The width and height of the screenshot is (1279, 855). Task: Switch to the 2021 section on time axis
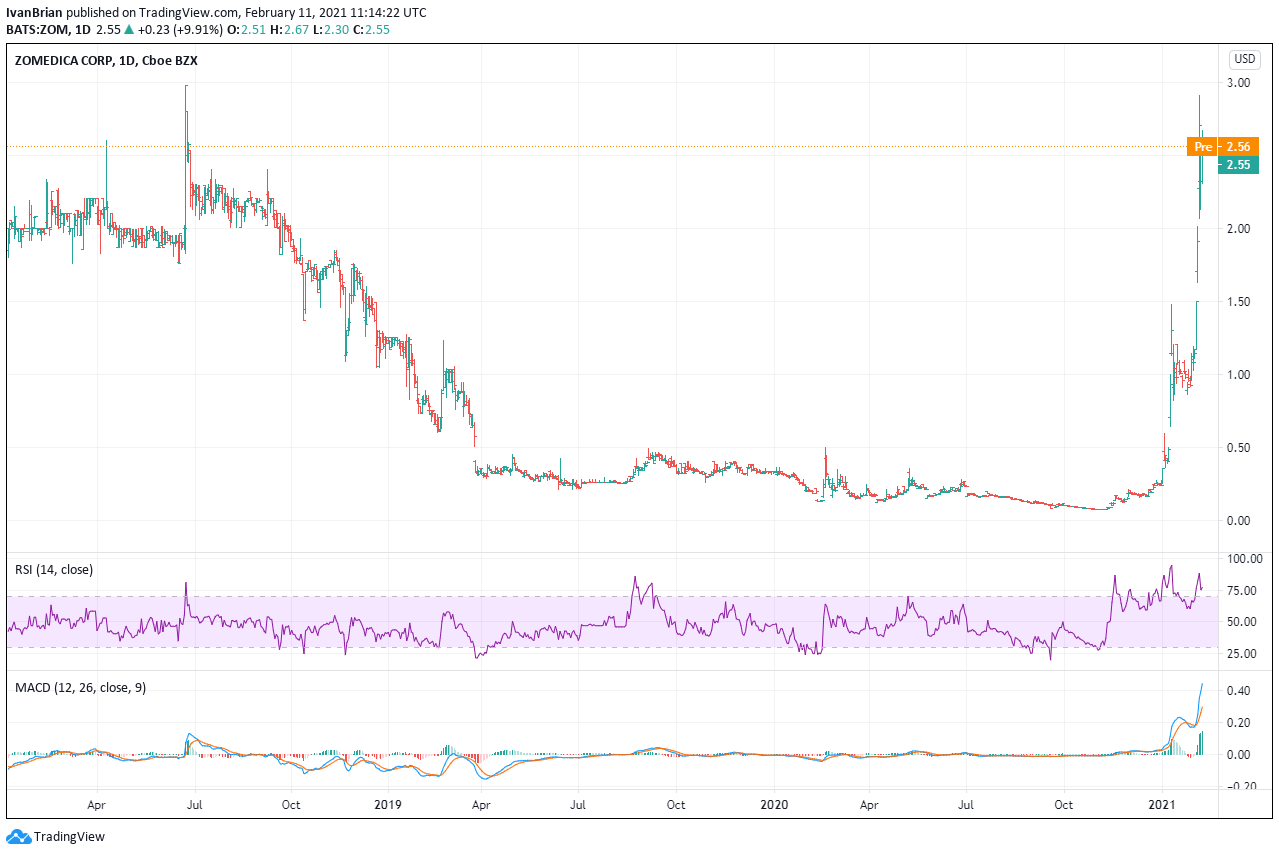point(1161,804)
